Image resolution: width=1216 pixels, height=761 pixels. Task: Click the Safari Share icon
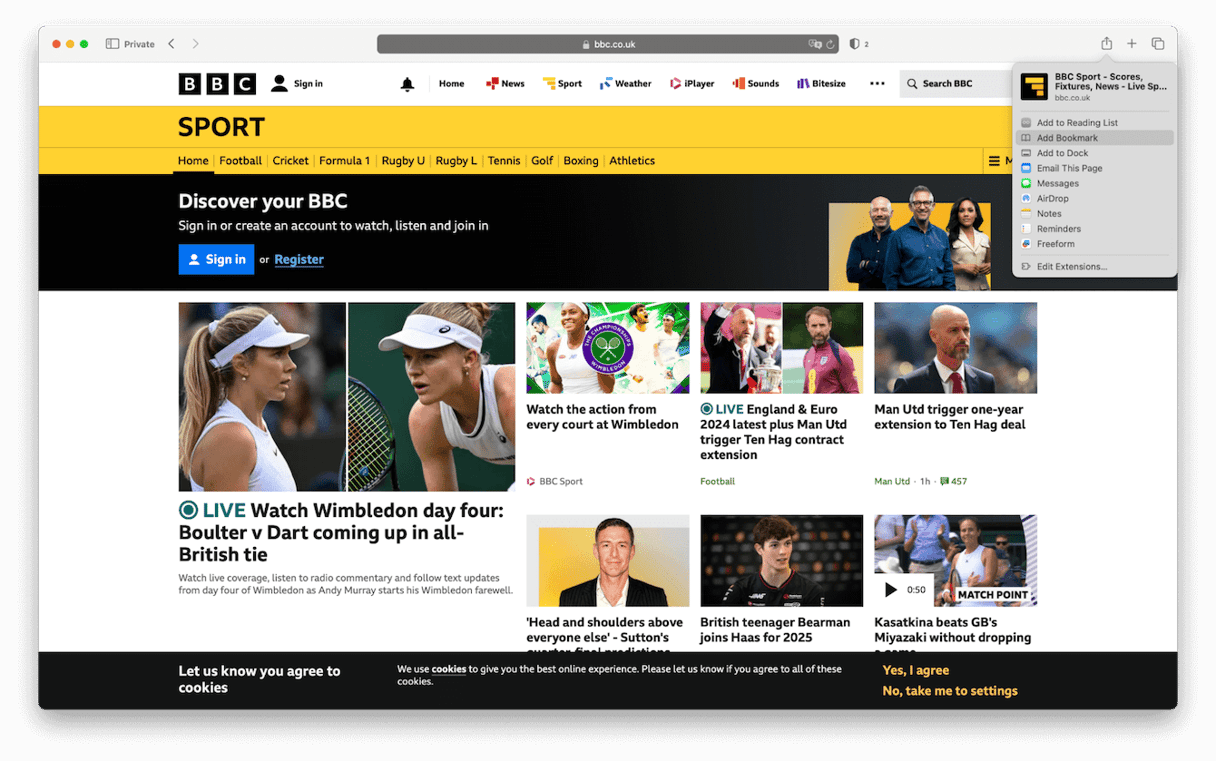pos(1106,44)
